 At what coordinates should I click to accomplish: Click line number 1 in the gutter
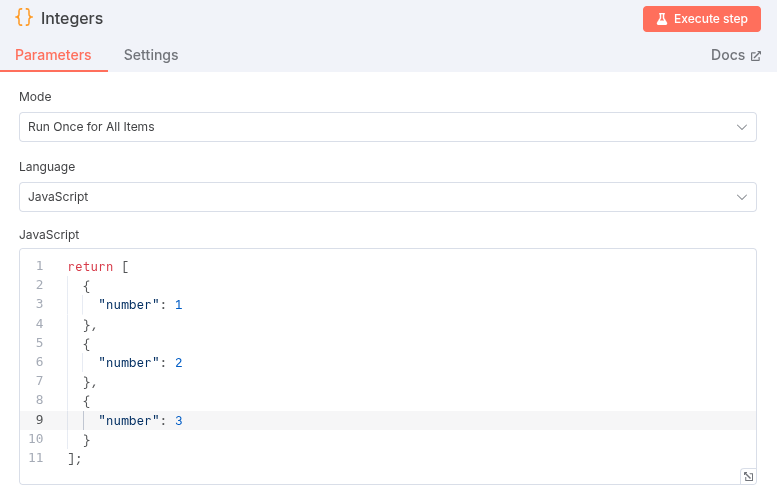39,266
